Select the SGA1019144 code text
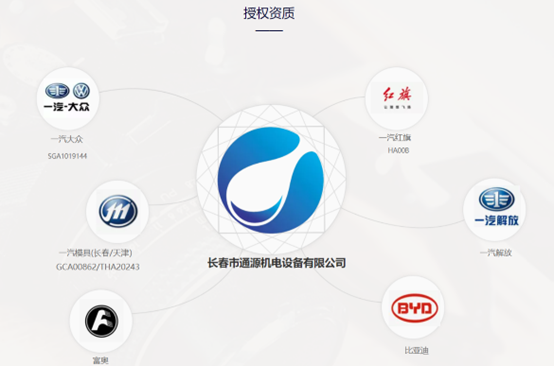554x366 pixels. [67, 156]
